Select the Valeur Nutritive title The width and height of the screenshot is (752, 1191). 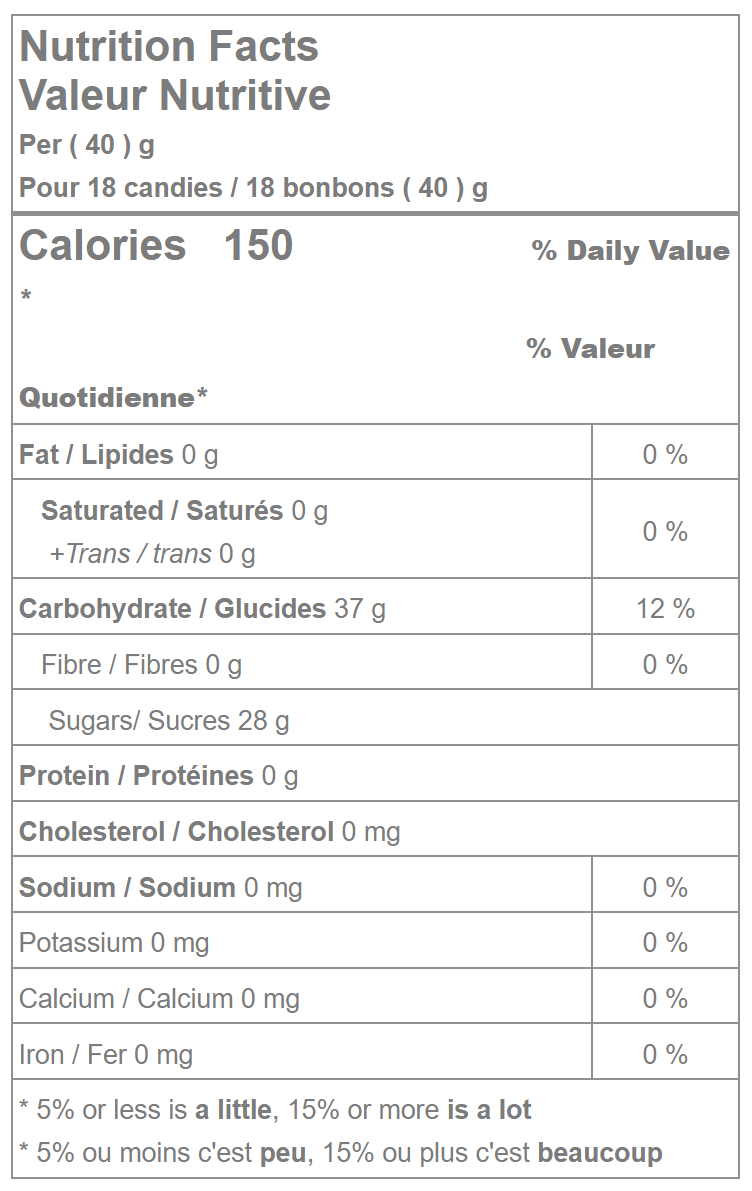[175, 96]
